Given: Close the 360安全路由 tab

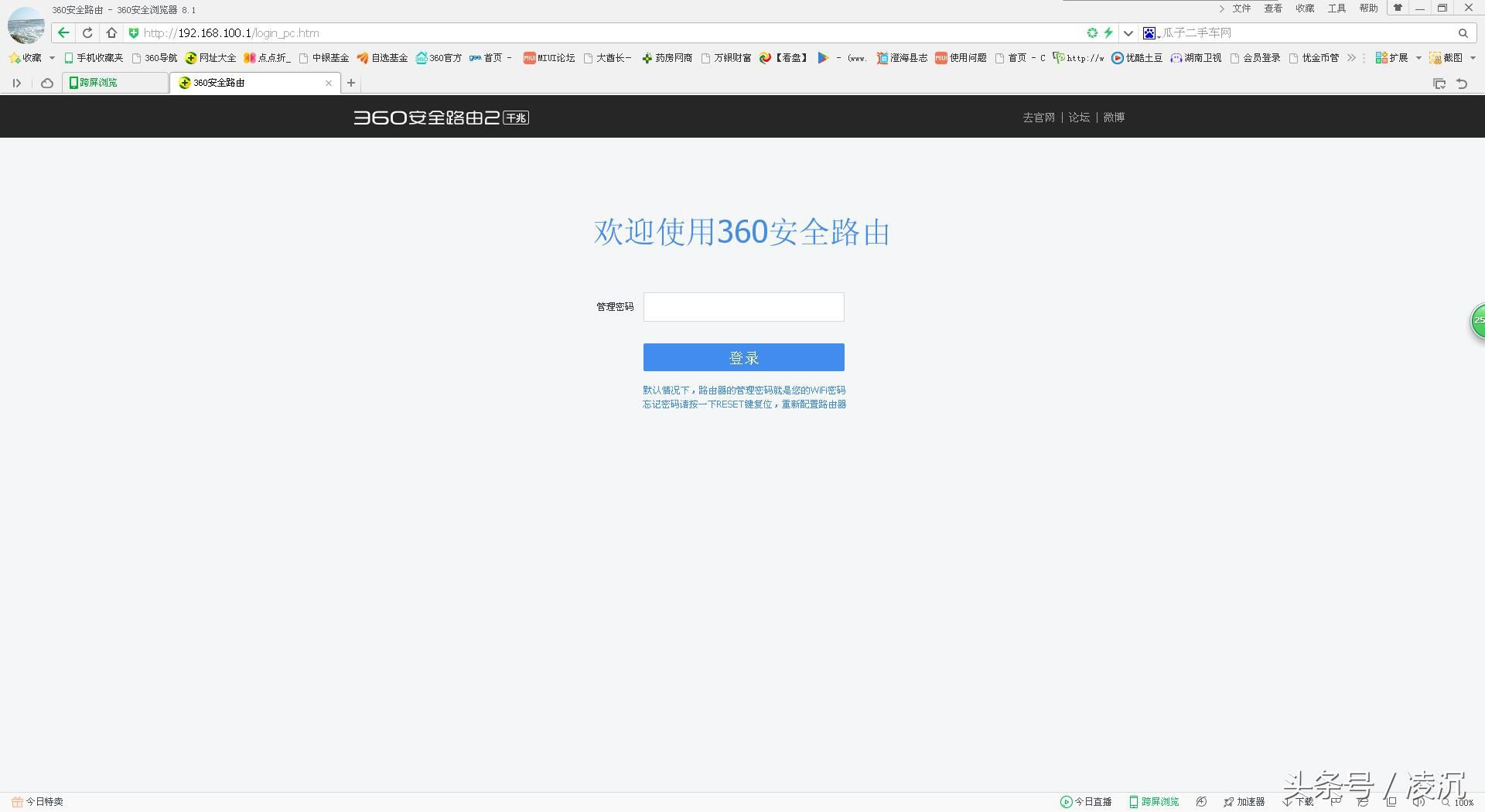Looking at the screenshot, I should pos(329,83).
